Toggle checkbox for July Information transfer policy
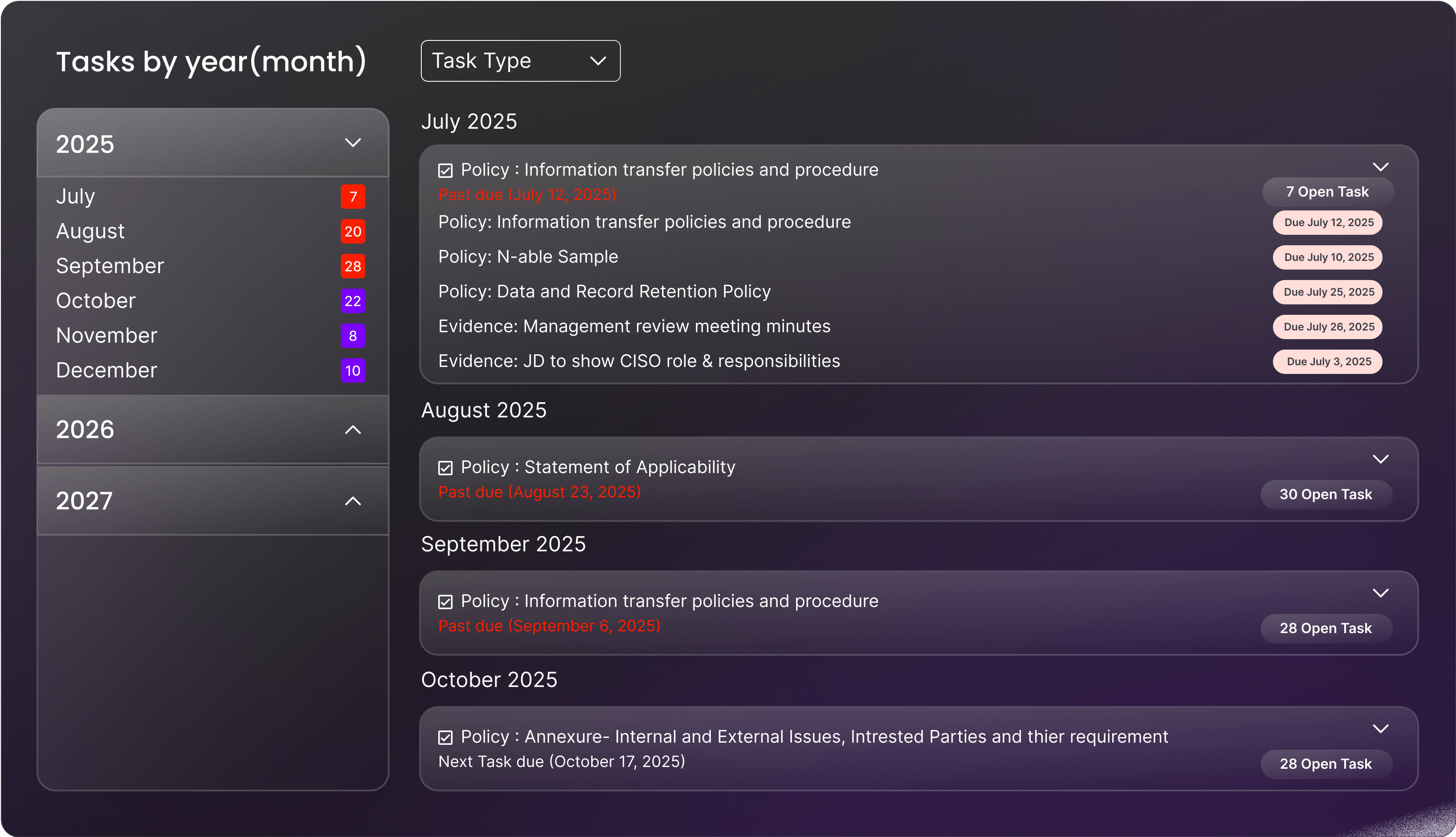Viewport: 1456px width, 837px height. [x=446, y=171]
